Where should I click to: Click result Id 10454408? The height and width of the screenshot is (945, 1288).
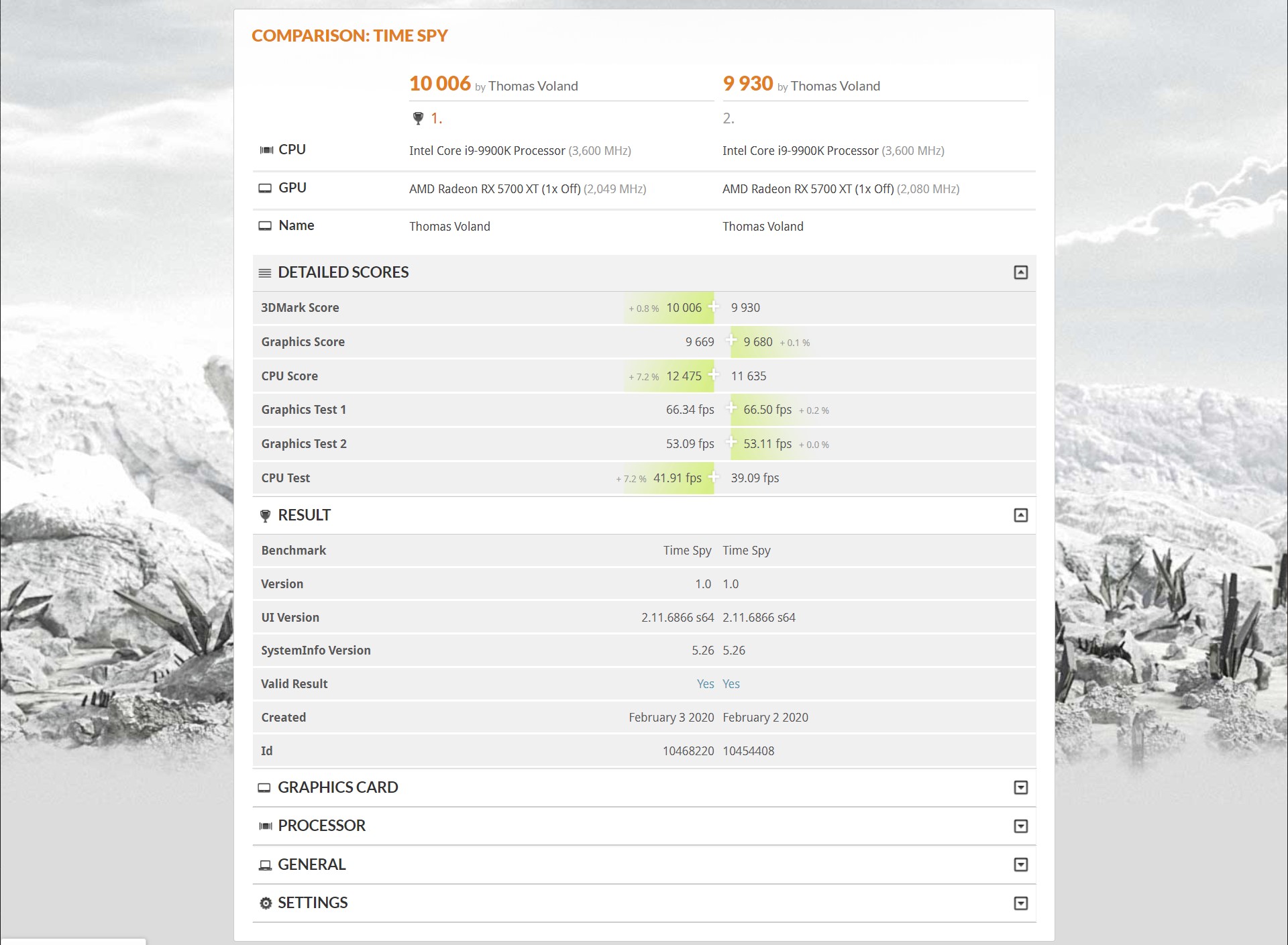point(749,751)
